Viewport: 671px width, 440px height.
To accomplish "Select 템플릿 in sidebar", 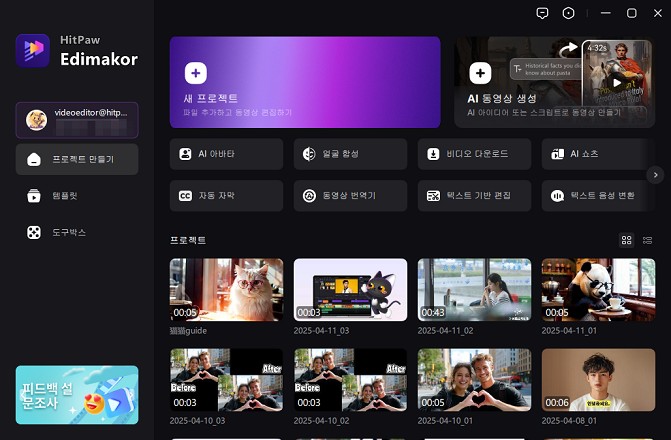I will 77,196.
